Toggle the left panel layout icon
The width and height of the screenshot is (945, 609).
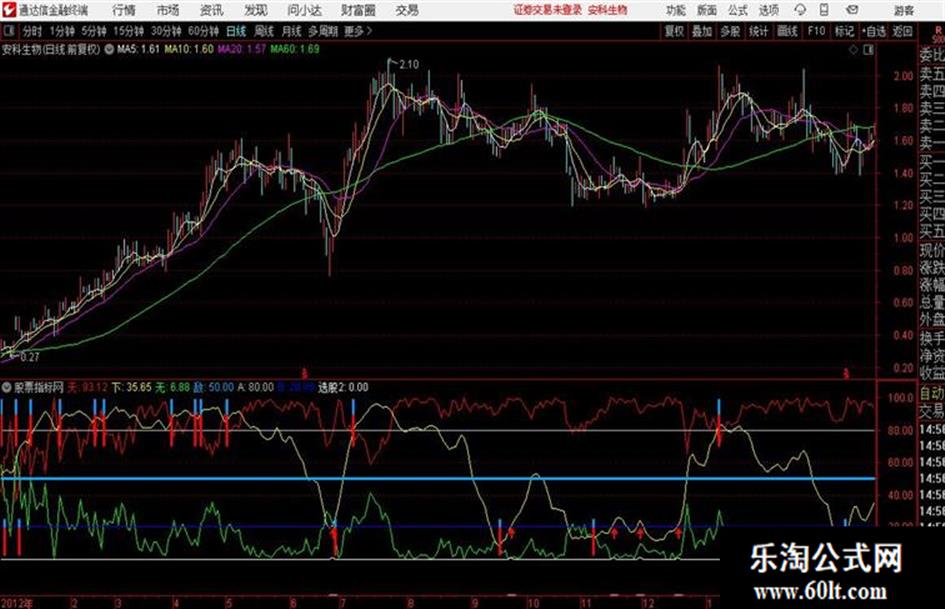point(8,31)
